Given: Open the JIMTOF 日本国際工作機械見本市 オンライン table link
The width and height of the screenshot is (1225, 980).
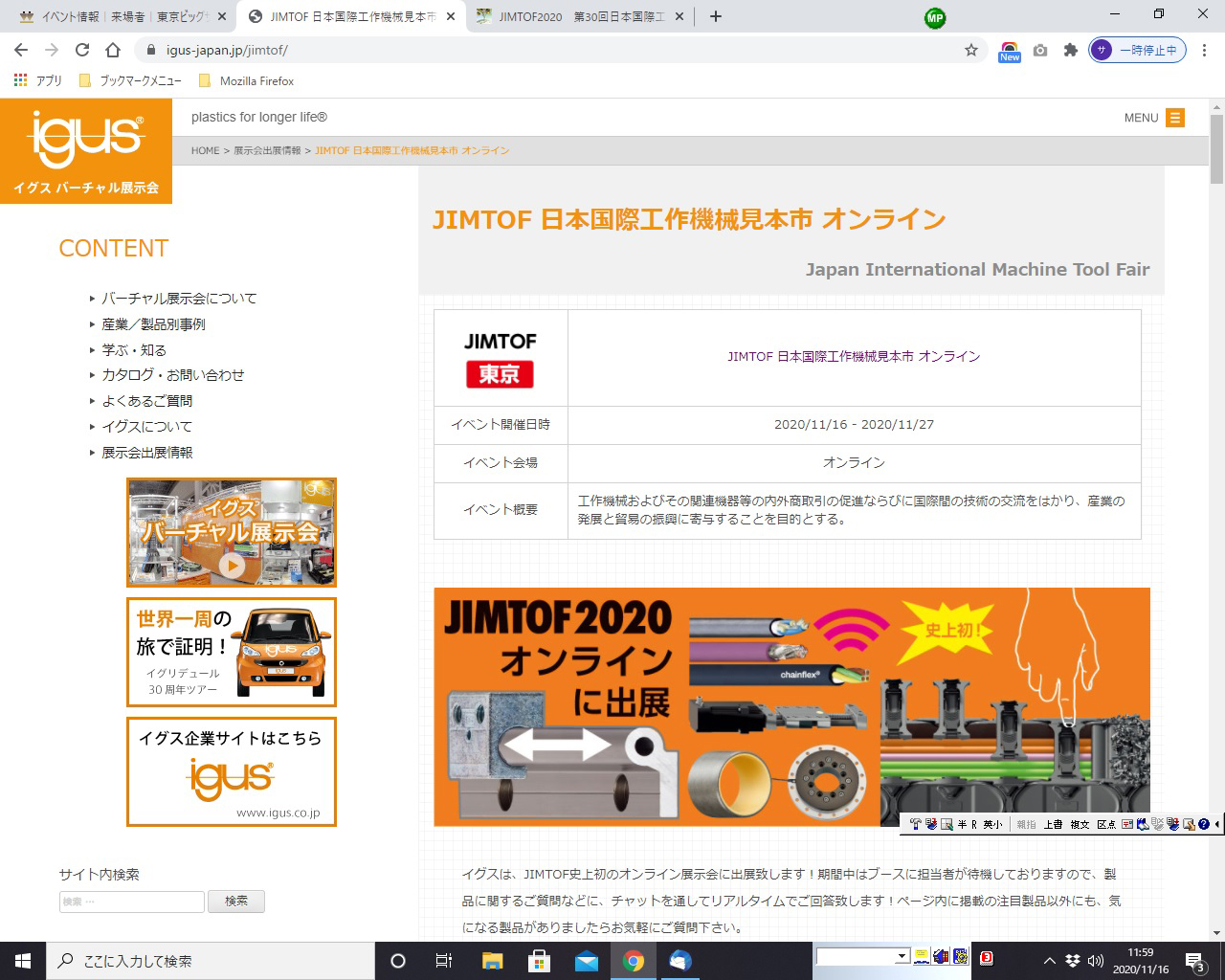Looking at the screenshot, I should click(854, 356).
